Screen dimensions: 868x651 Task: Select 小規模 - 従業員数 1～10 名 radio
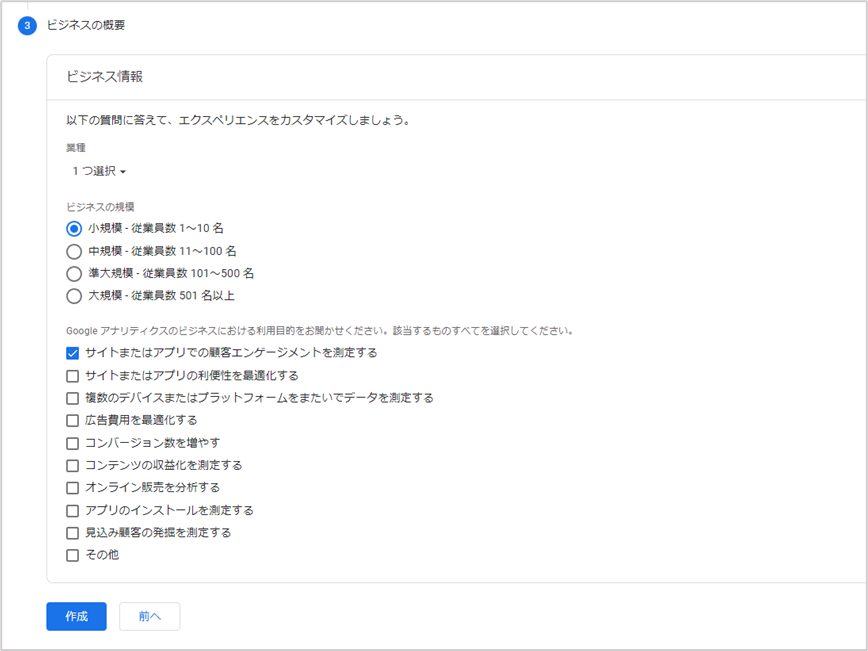click(74, 229)
